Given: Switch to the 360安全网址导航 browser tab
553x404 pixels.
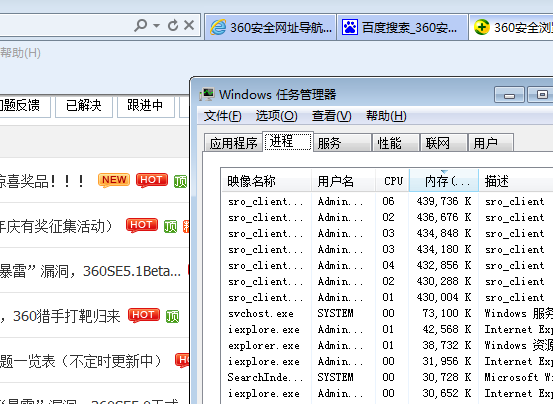Looking at the screenshot, I should 271,27.
